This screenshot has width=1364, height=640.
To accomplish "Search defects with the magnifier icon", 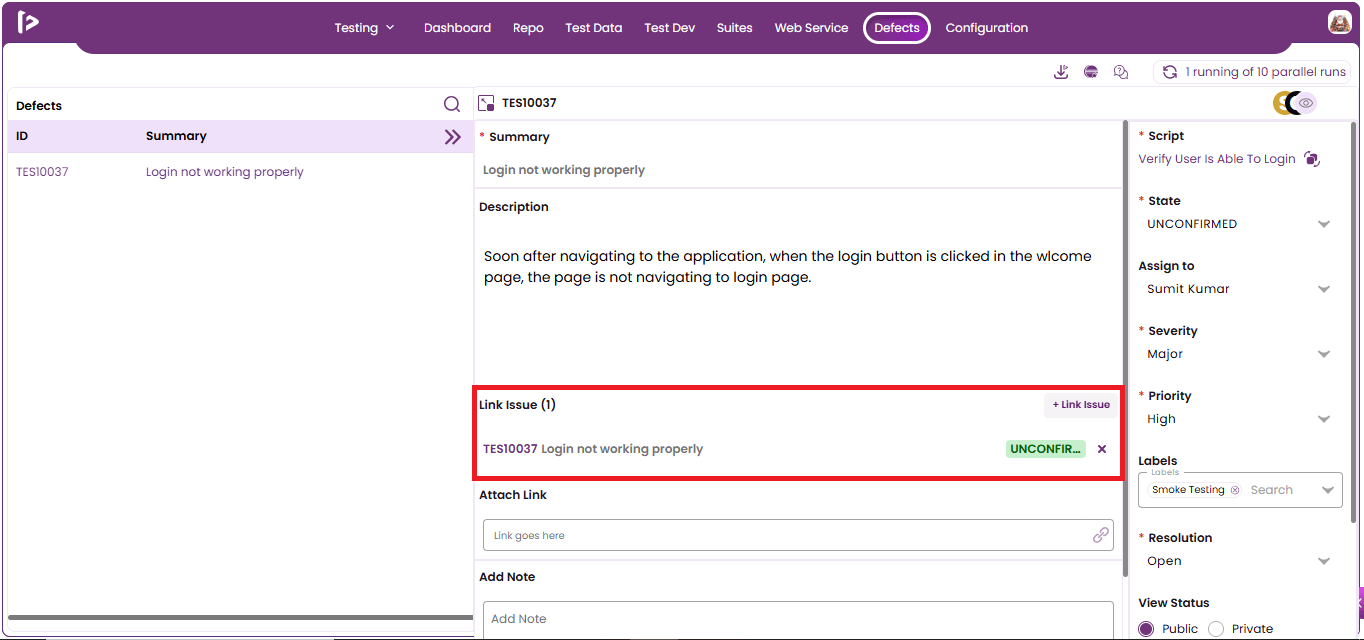I will click(x=452, y=105).
